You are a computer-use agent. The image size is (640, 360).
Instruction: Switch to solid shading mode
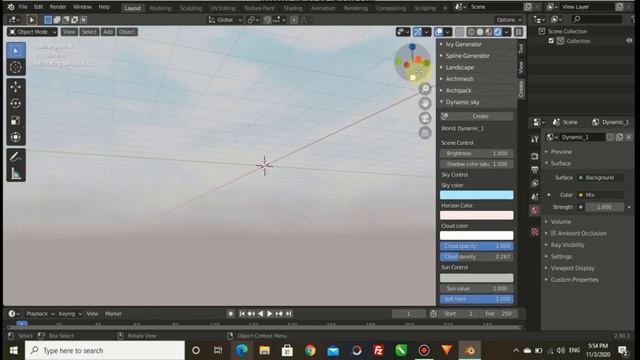click(480, 32)
